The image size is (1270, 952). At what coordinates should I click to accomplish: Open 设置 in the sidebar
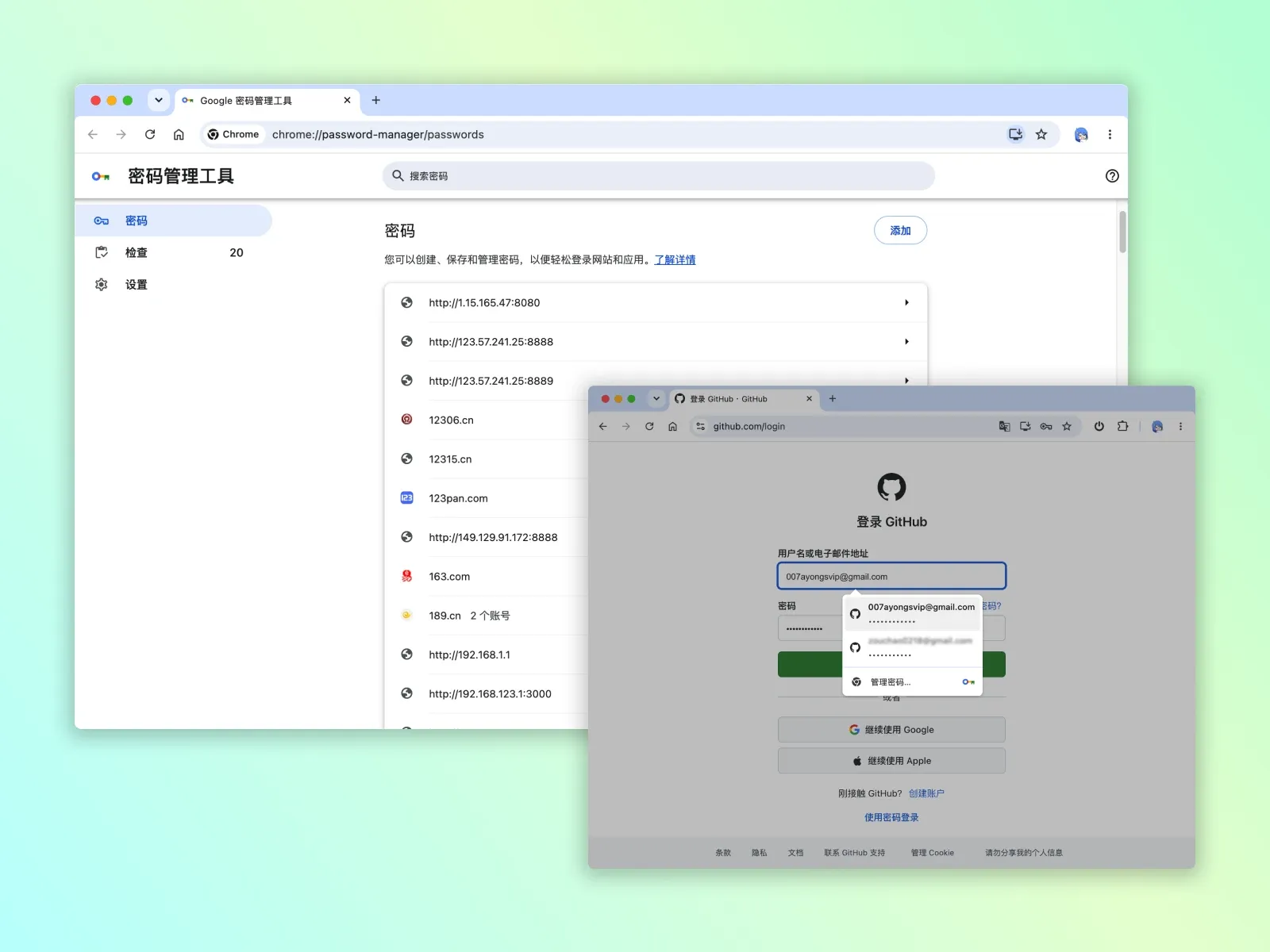(173, 284)
